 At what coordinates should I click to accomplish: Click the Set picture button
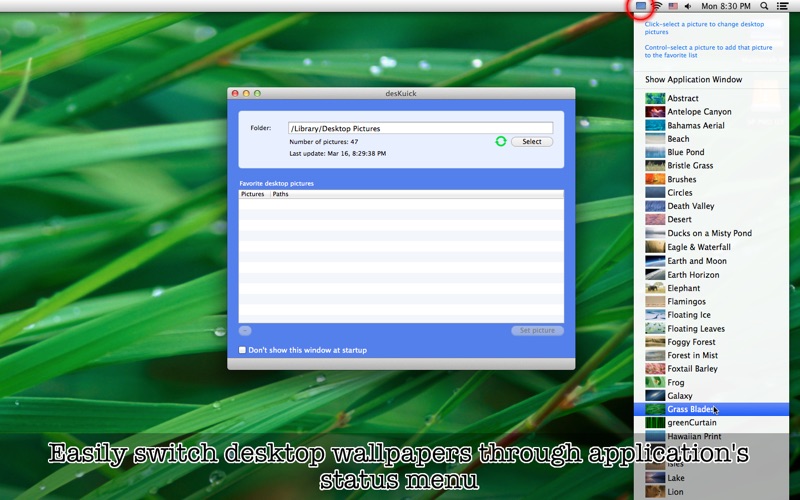click(x=537, y=331)
